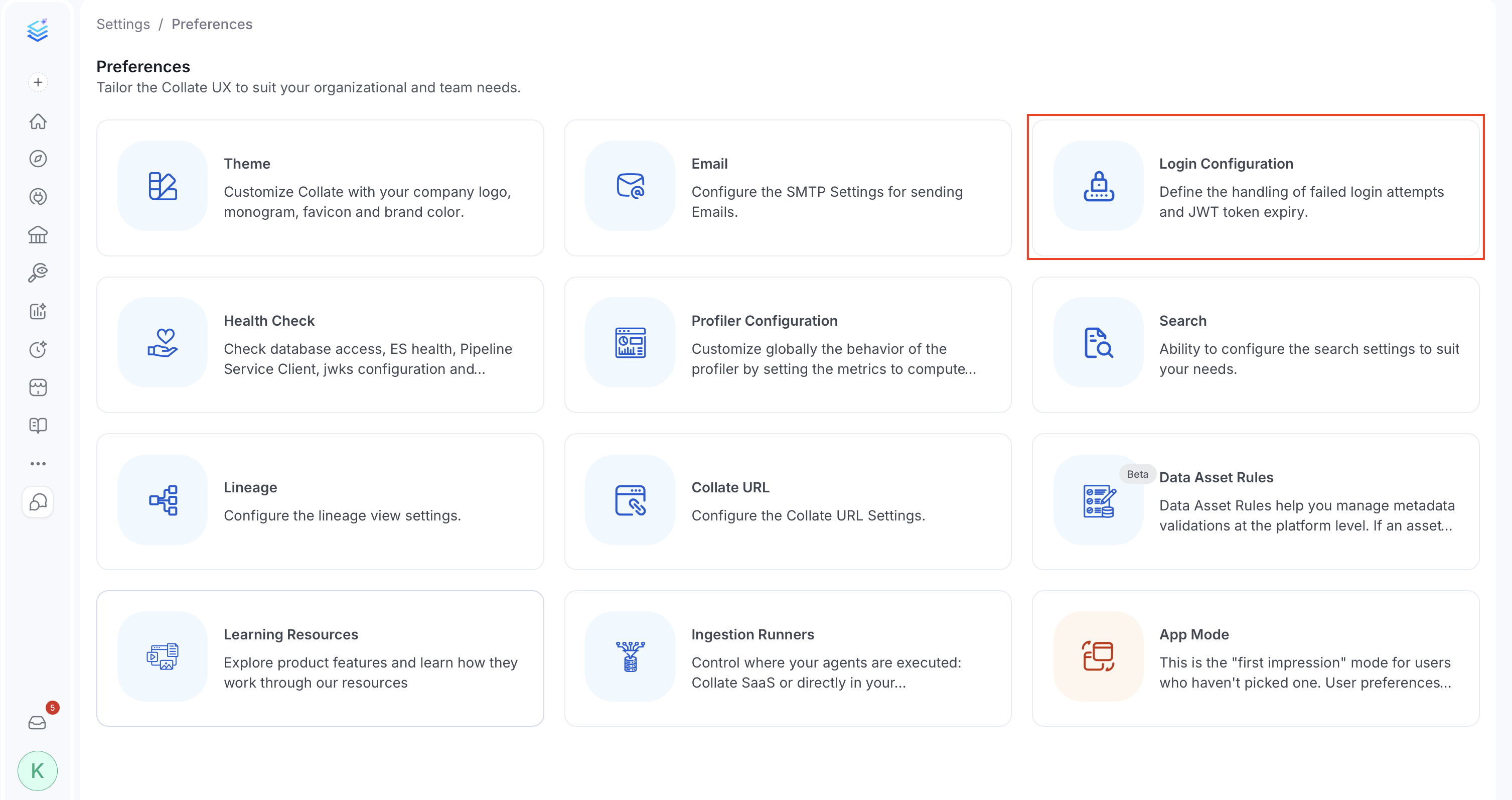
Task: Click the Login Configuration lock icon
Action: click(1098, 186)
